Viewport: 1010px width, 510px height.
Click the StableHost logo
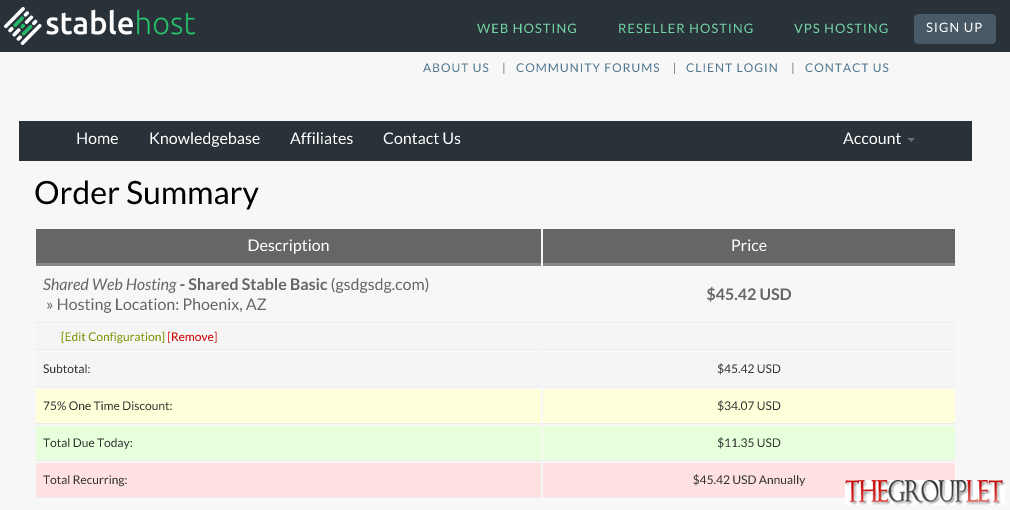[99, 24]
